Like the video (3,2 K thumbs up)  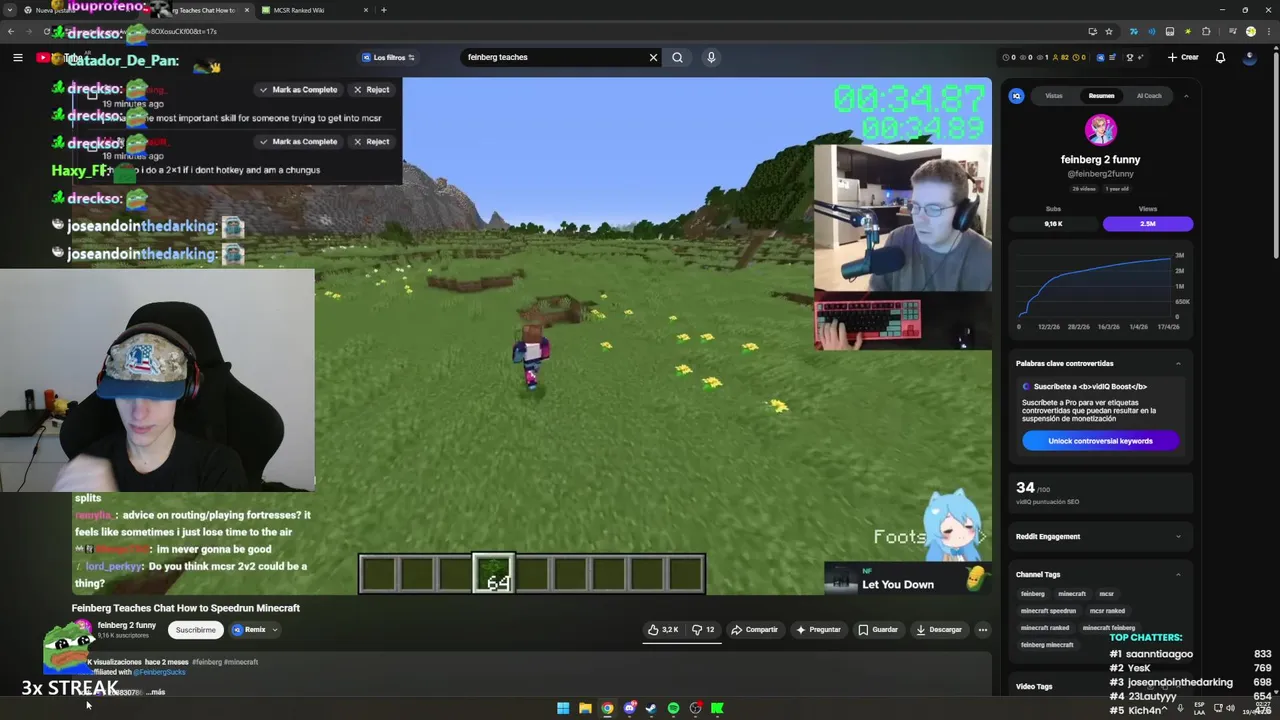(663, 630)
